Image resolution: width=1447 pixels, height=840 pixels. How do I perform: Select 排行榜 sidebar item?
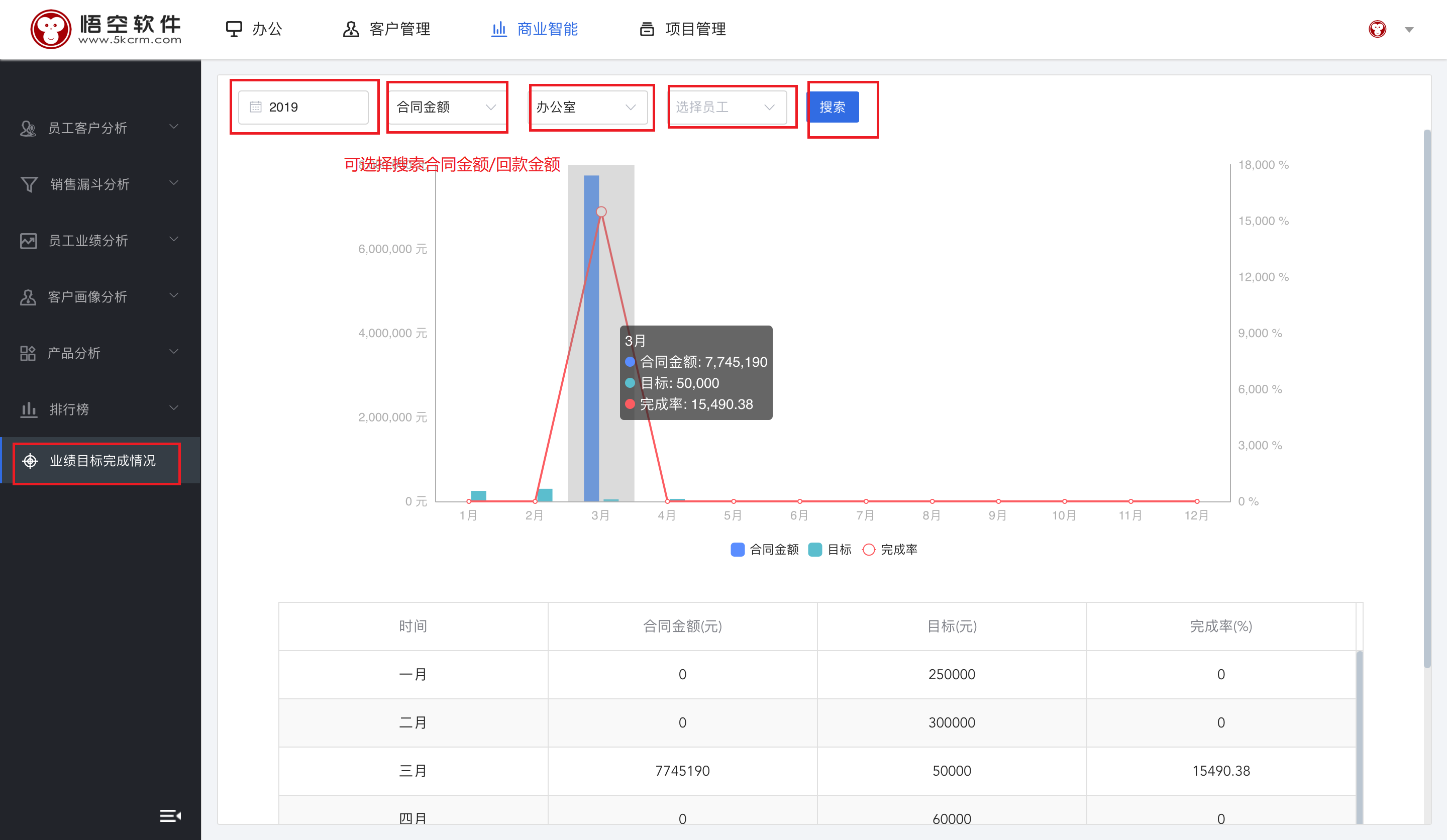tap(100, 409)
